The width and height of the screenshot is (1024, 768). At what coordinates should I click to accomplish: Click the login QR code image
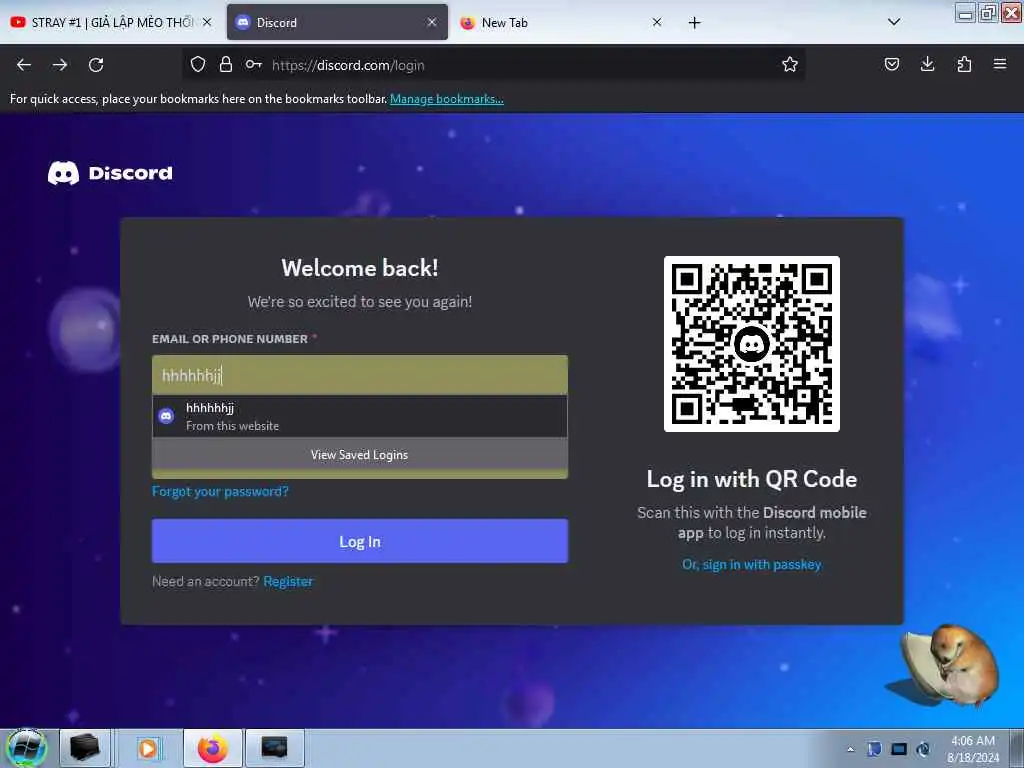[x=752, y=344]
